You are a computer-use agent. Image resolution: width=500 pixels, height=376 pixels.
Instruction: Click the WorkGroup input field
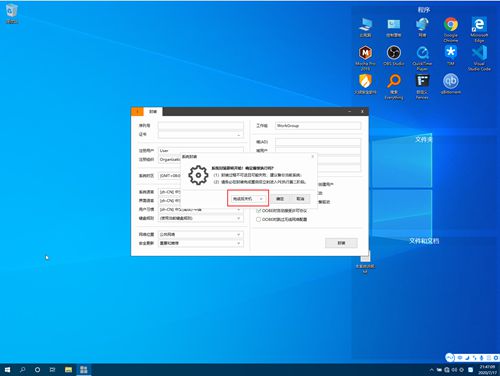pos(318,126)
